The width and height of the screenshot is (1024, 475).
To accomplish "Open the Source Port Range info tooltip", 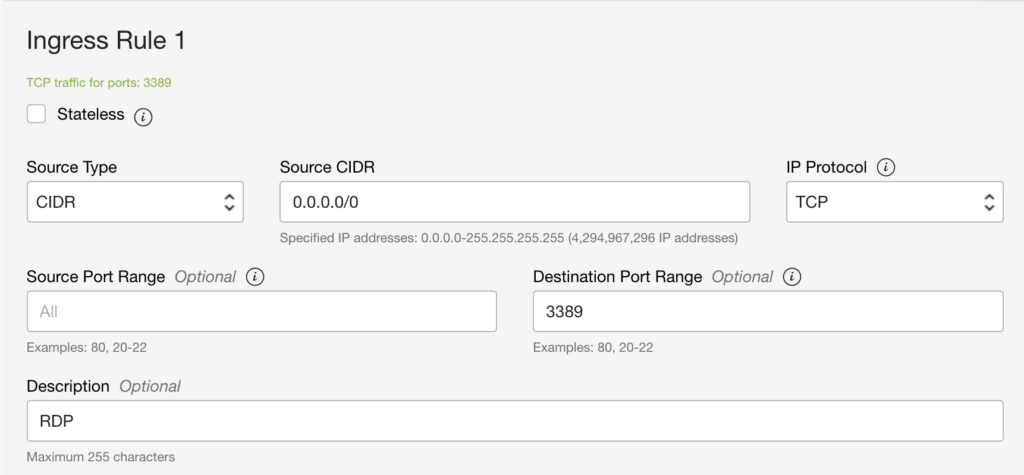I will pos(255,277).
